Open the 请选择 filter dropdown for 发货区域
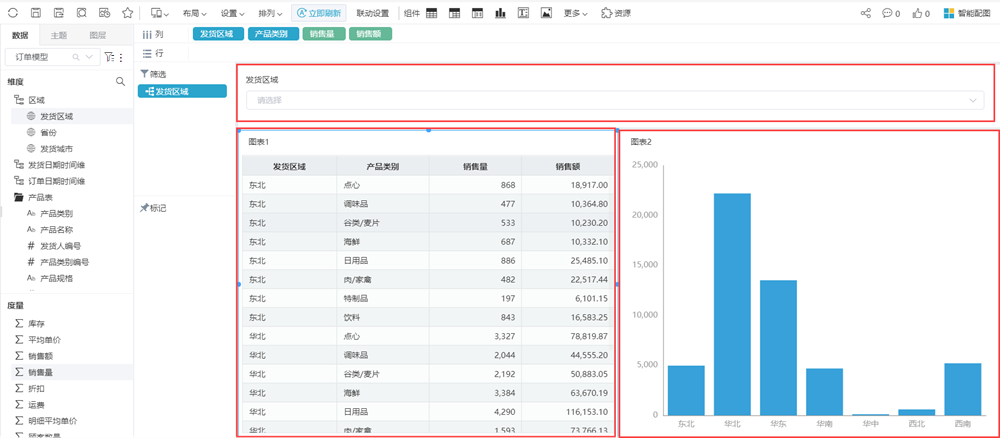 [x=615, y=100]
